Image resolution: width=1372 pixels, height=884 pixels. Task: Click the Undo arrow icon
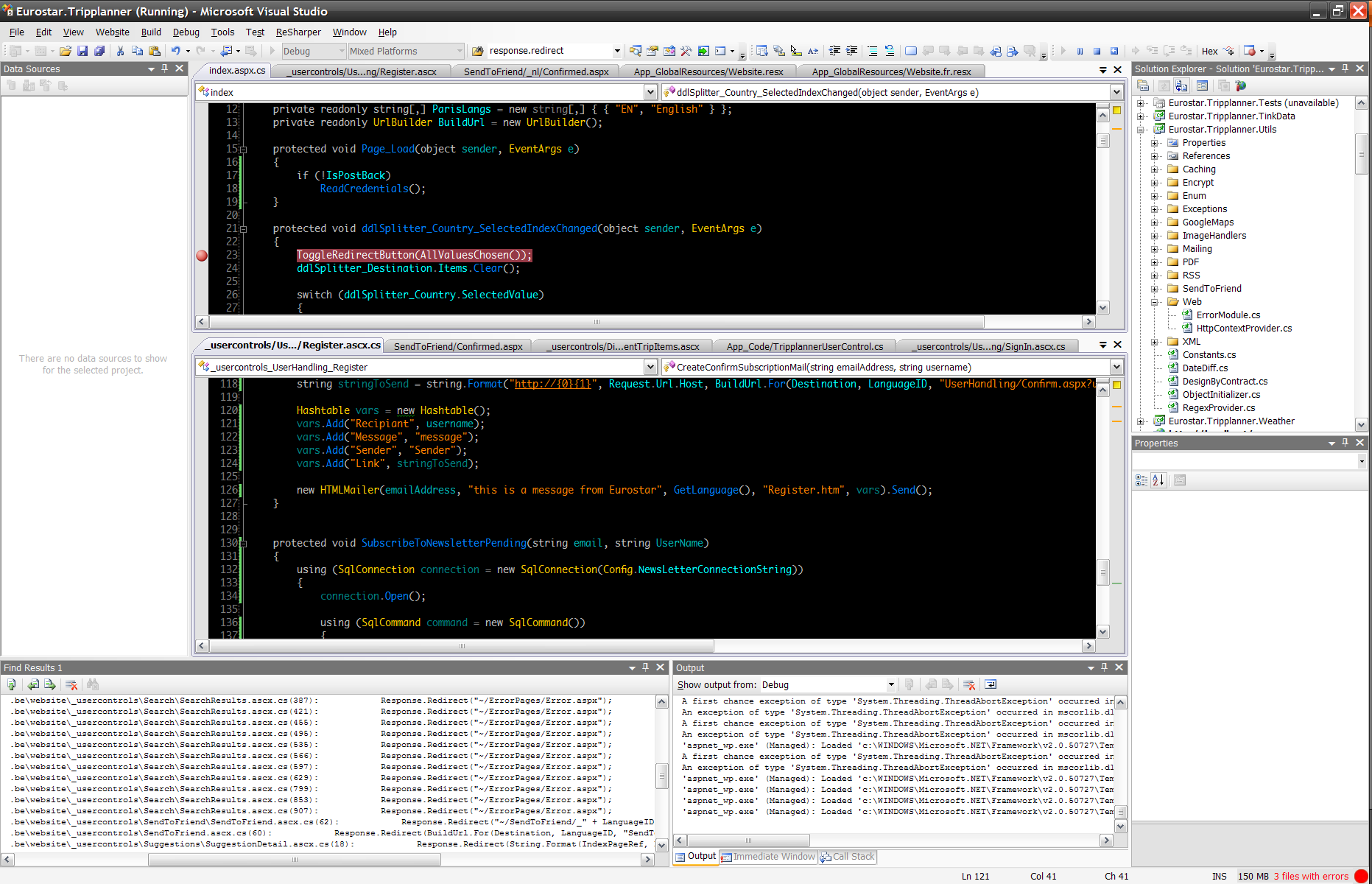point(176,51)
